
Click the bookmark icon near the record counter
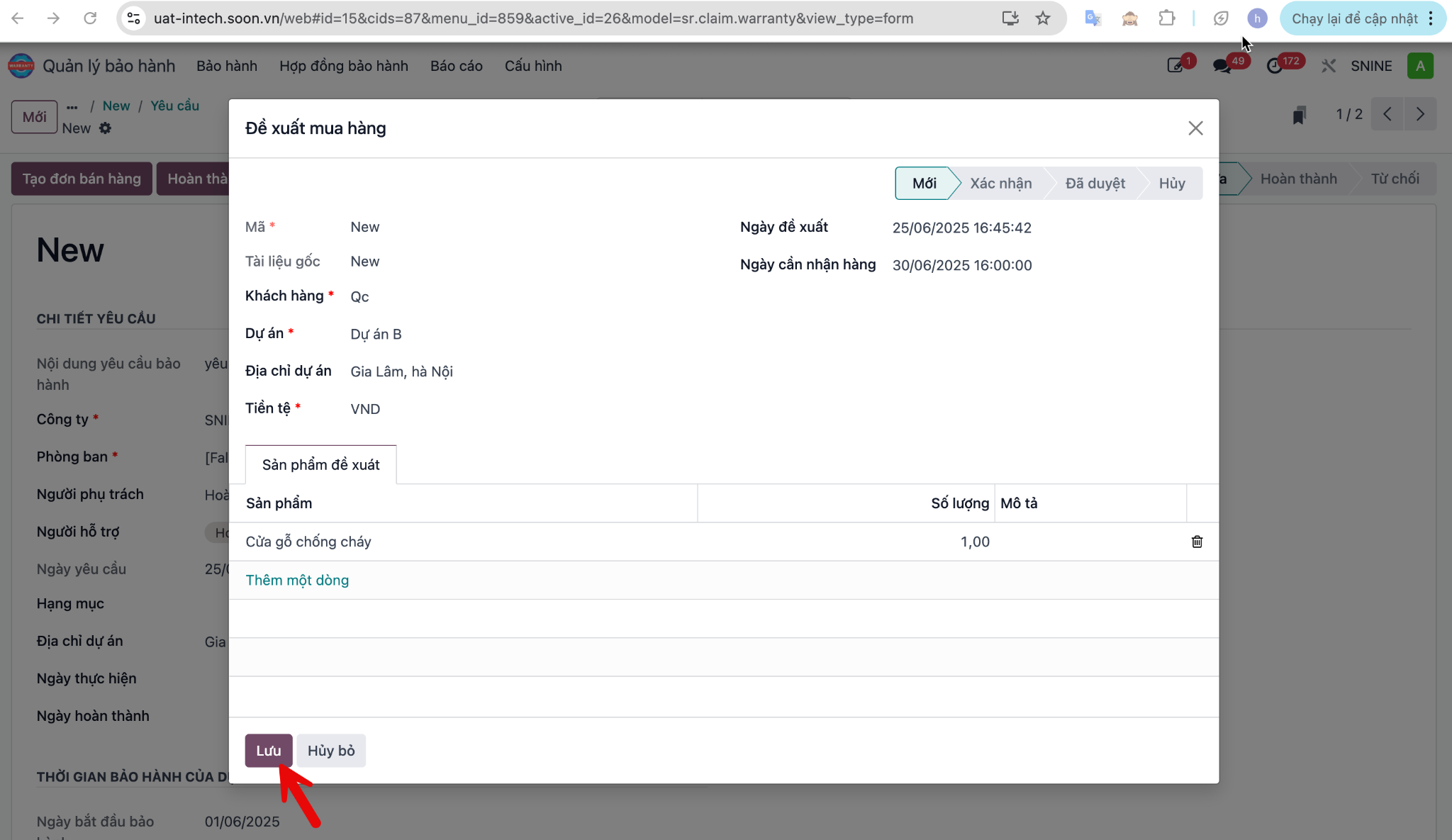point(1299,115)
